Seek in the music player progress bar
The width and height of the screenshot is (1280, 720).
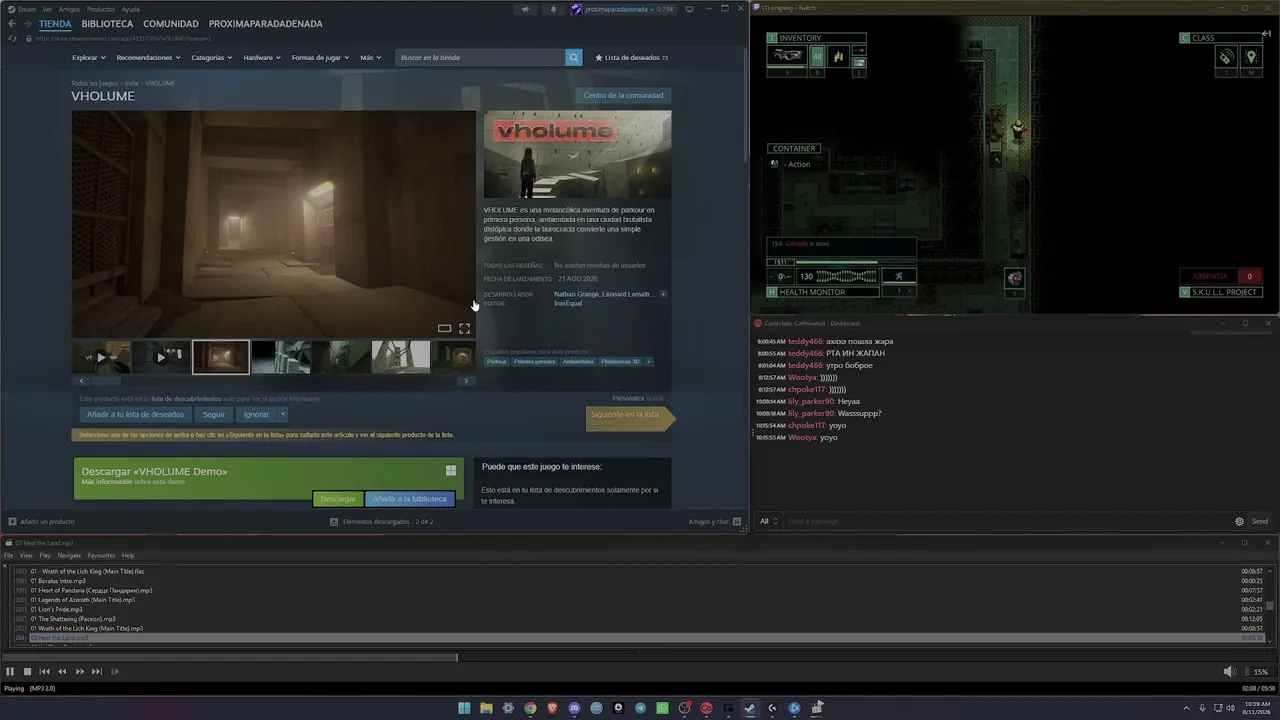coord(640,658)
